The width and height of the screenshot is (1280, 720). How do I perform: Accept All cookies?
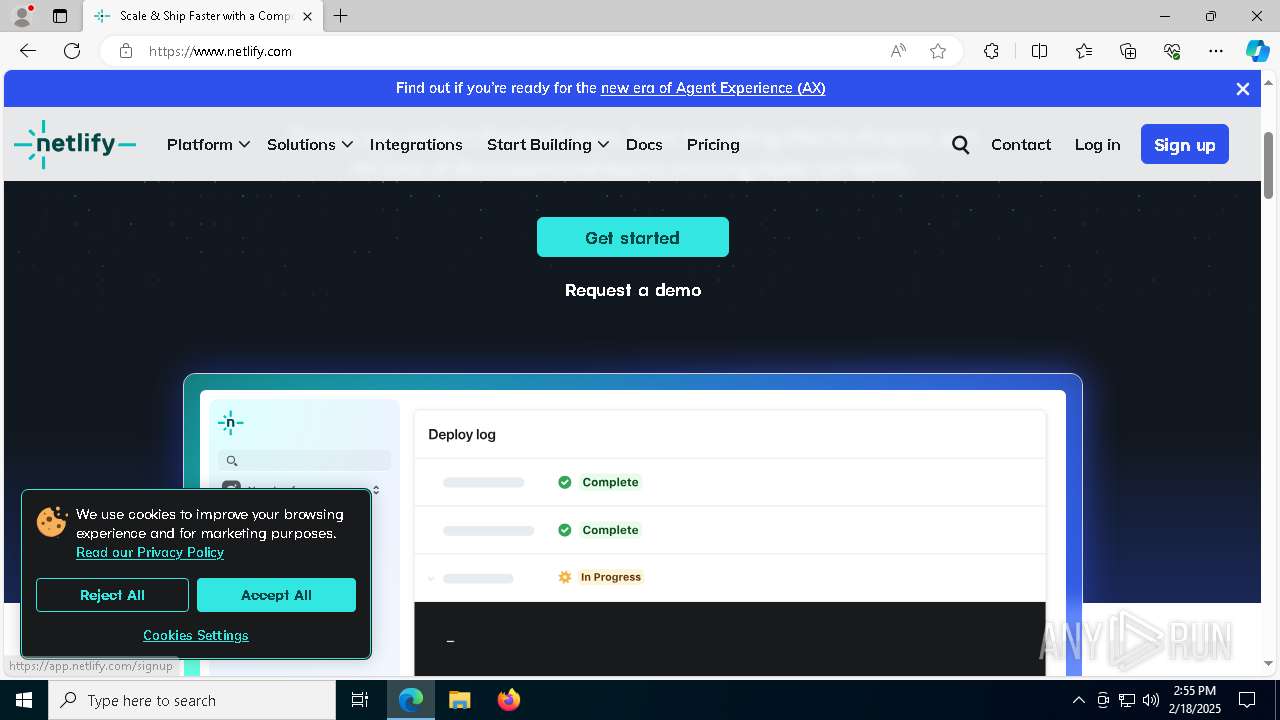(x=276, y=595)
